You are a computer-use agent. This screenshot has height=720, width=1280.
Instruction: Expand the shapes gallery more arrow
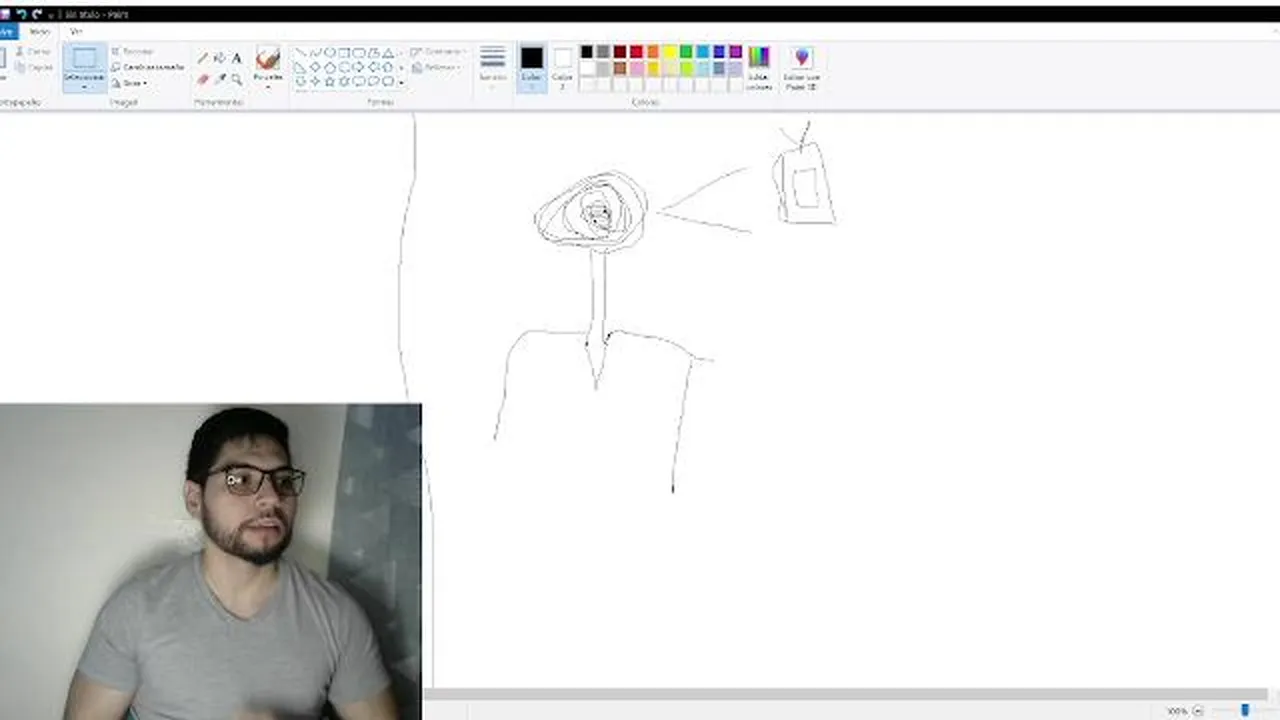click(x=401, y=82)
